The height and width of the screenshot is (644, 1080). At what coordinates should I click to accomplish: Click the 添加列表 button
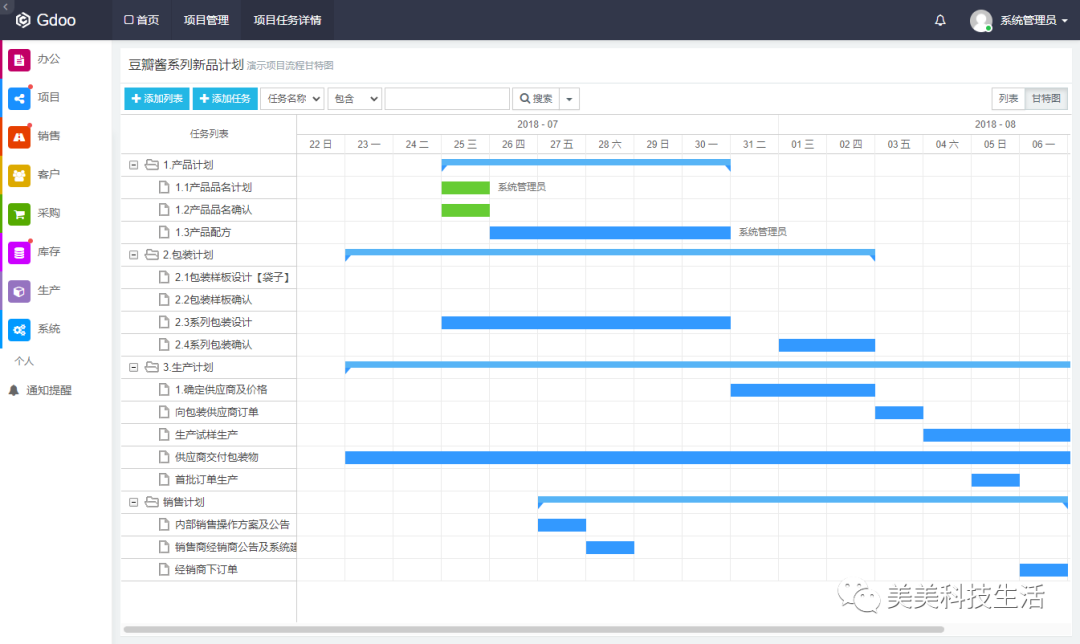click(x=156, y=99)
